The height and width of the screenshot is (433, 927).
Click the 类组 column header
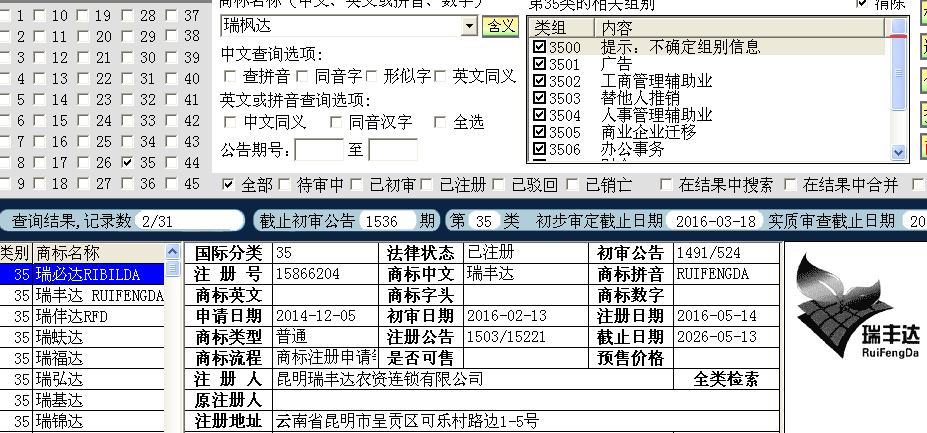click(x=562, y=28)
